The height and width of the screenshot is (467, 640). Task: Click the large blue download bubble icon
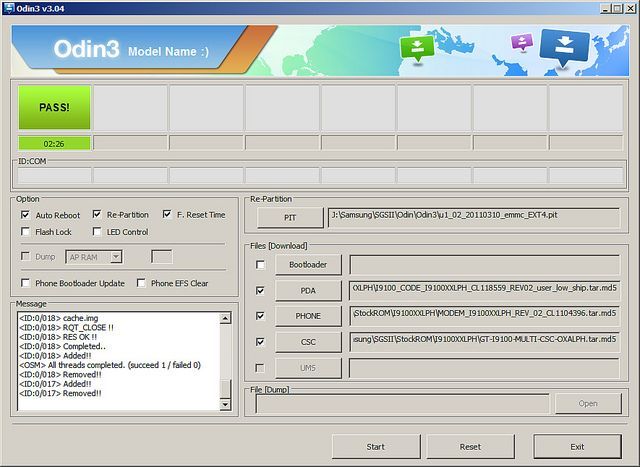pos(564,47)
